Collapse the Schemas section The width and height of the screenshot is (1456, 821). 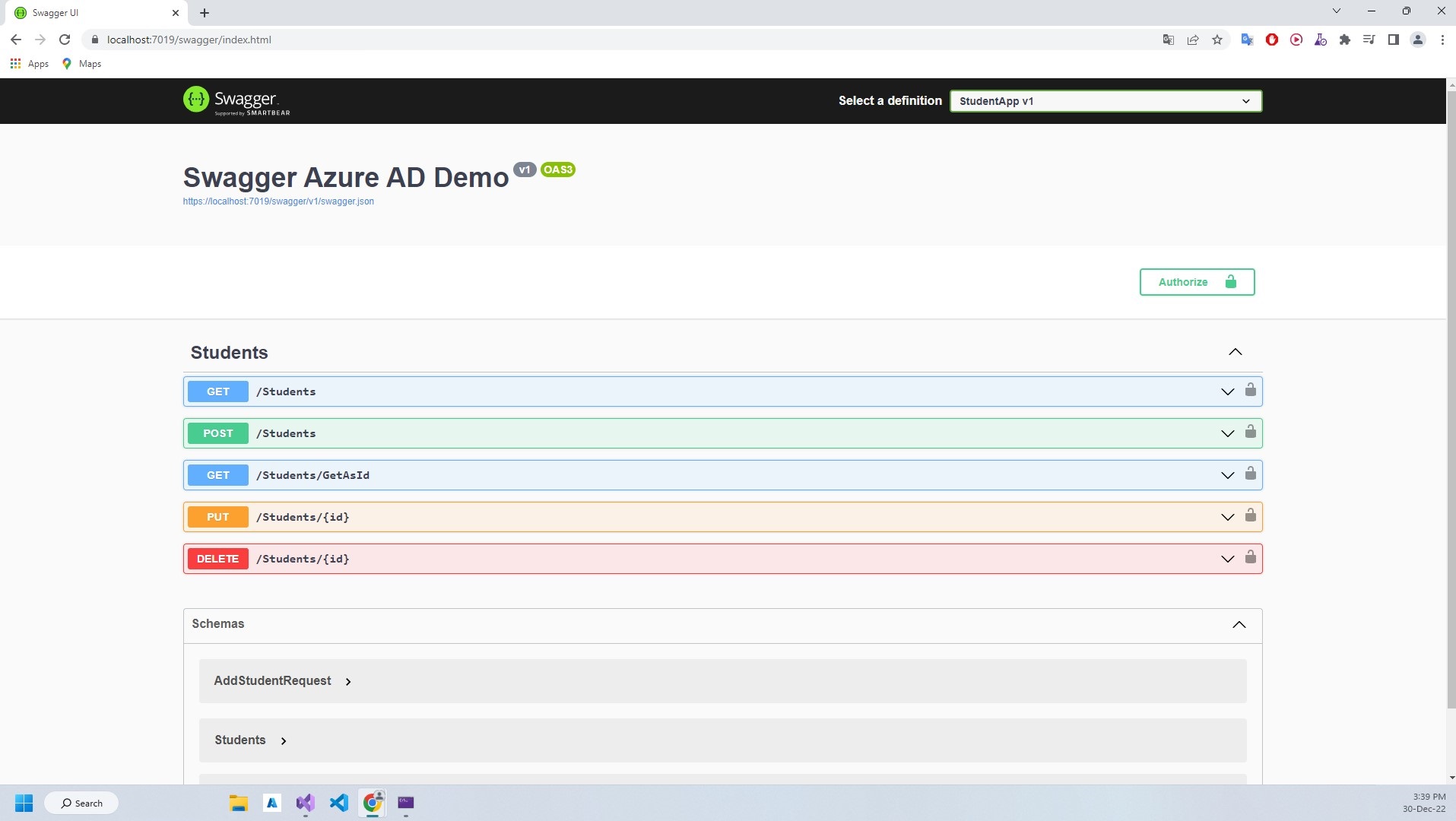(1239, 624)
